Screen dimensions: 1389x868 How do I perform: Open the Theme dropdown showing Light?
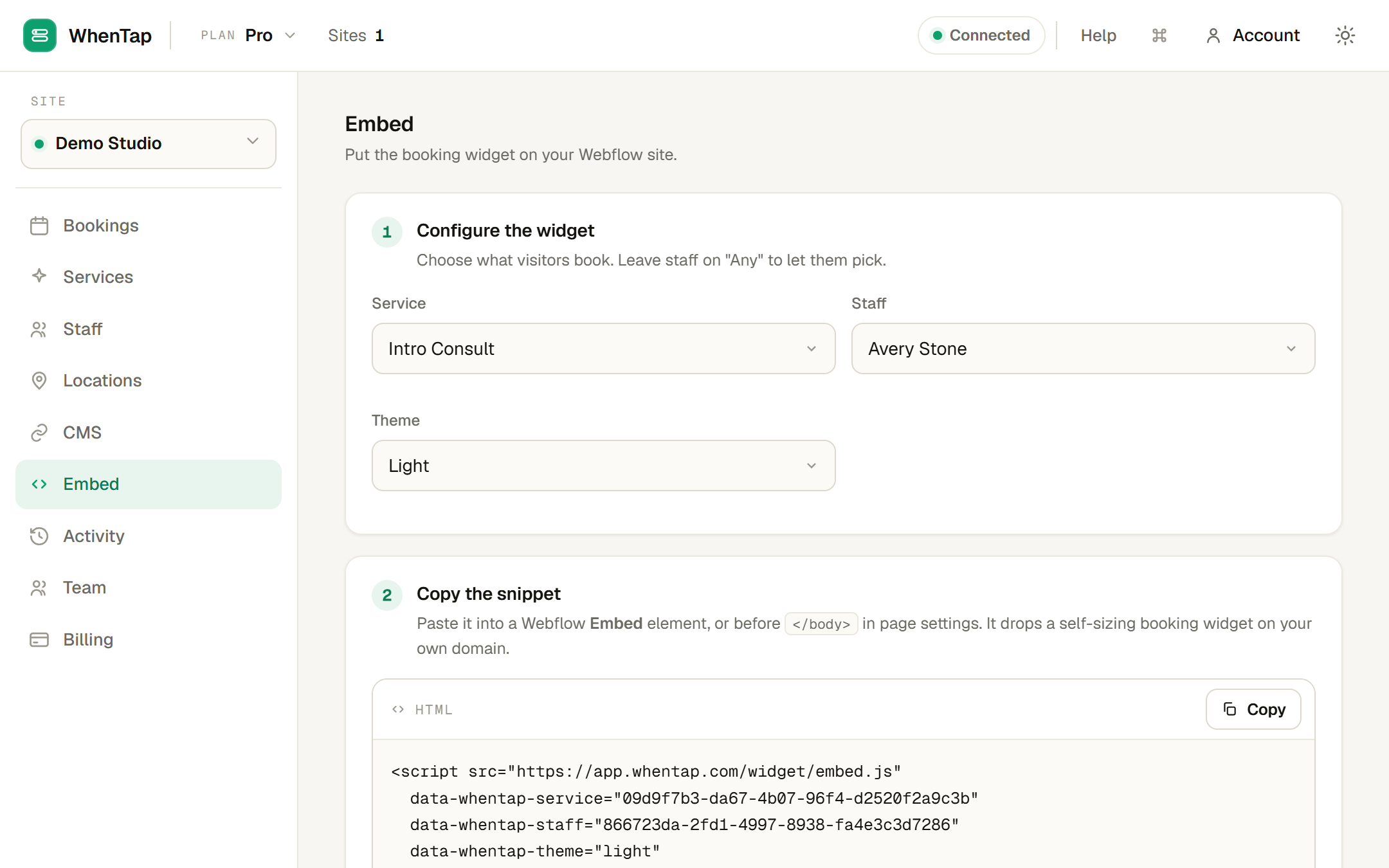coord(603,466)
